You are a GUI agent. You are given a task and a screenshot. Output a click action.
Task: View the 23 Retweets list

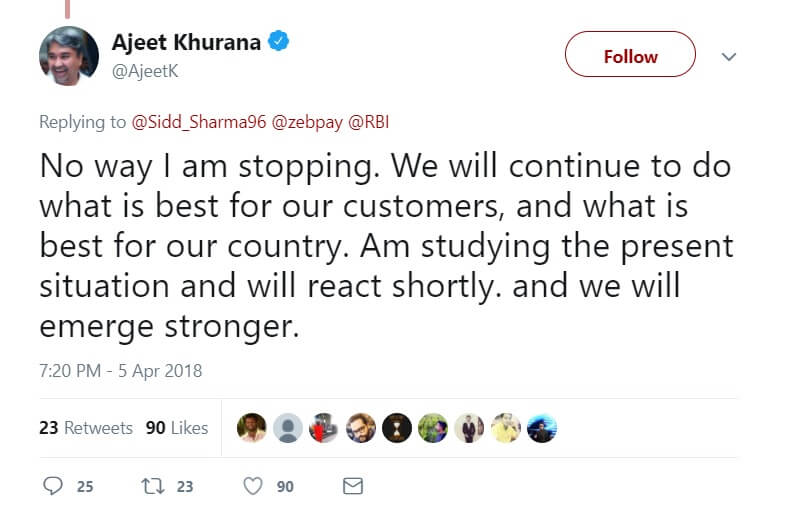tap(86, 427)
